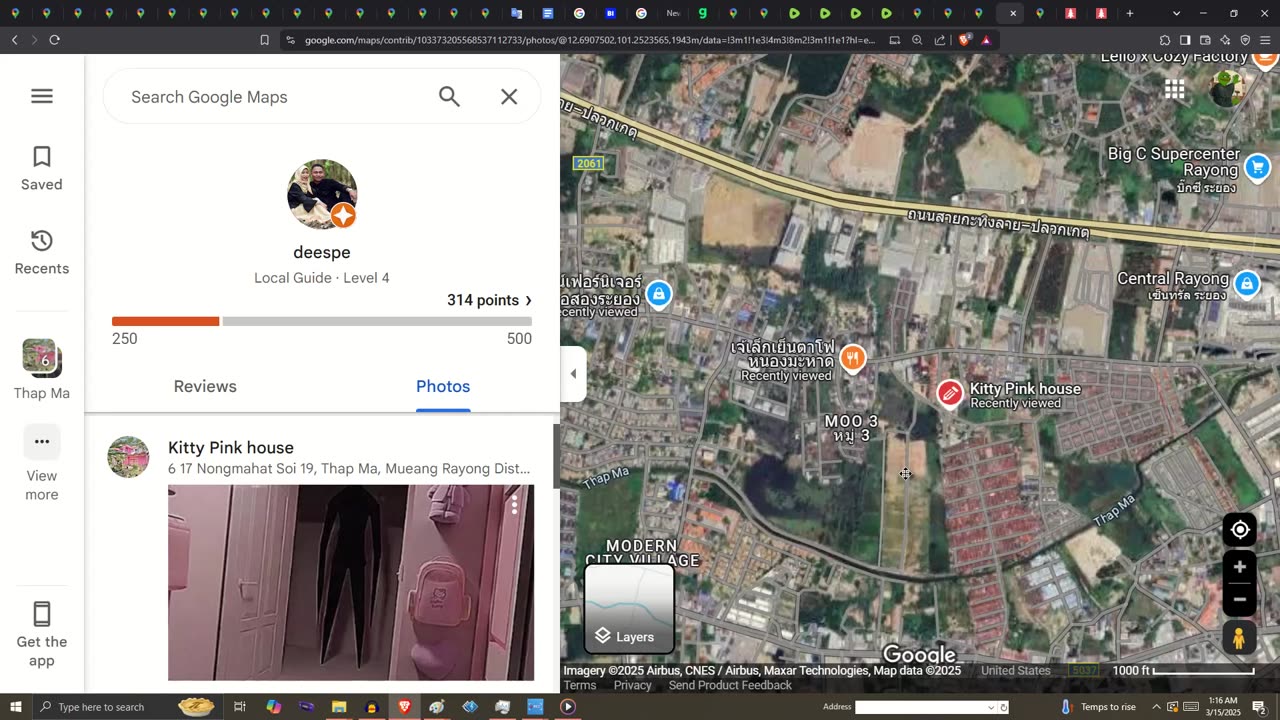Switch to the Reviews tab

point(205,386)
